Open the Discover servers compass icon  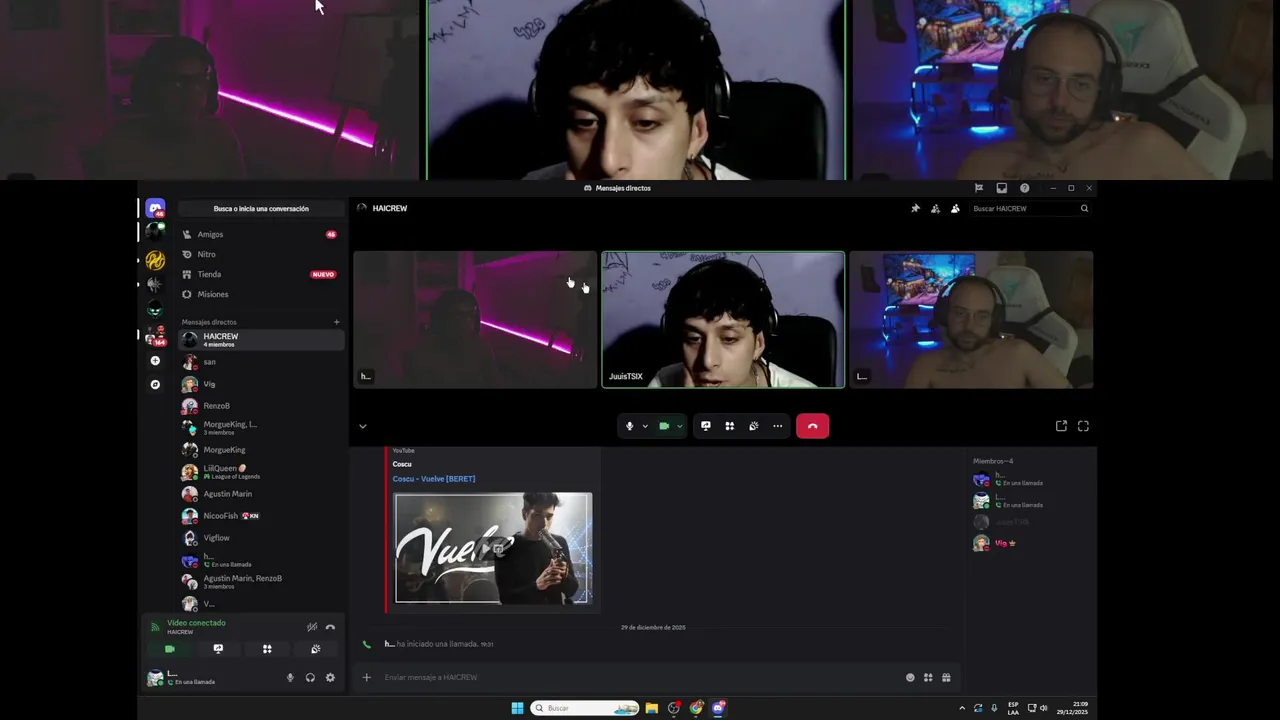[155, 384]
